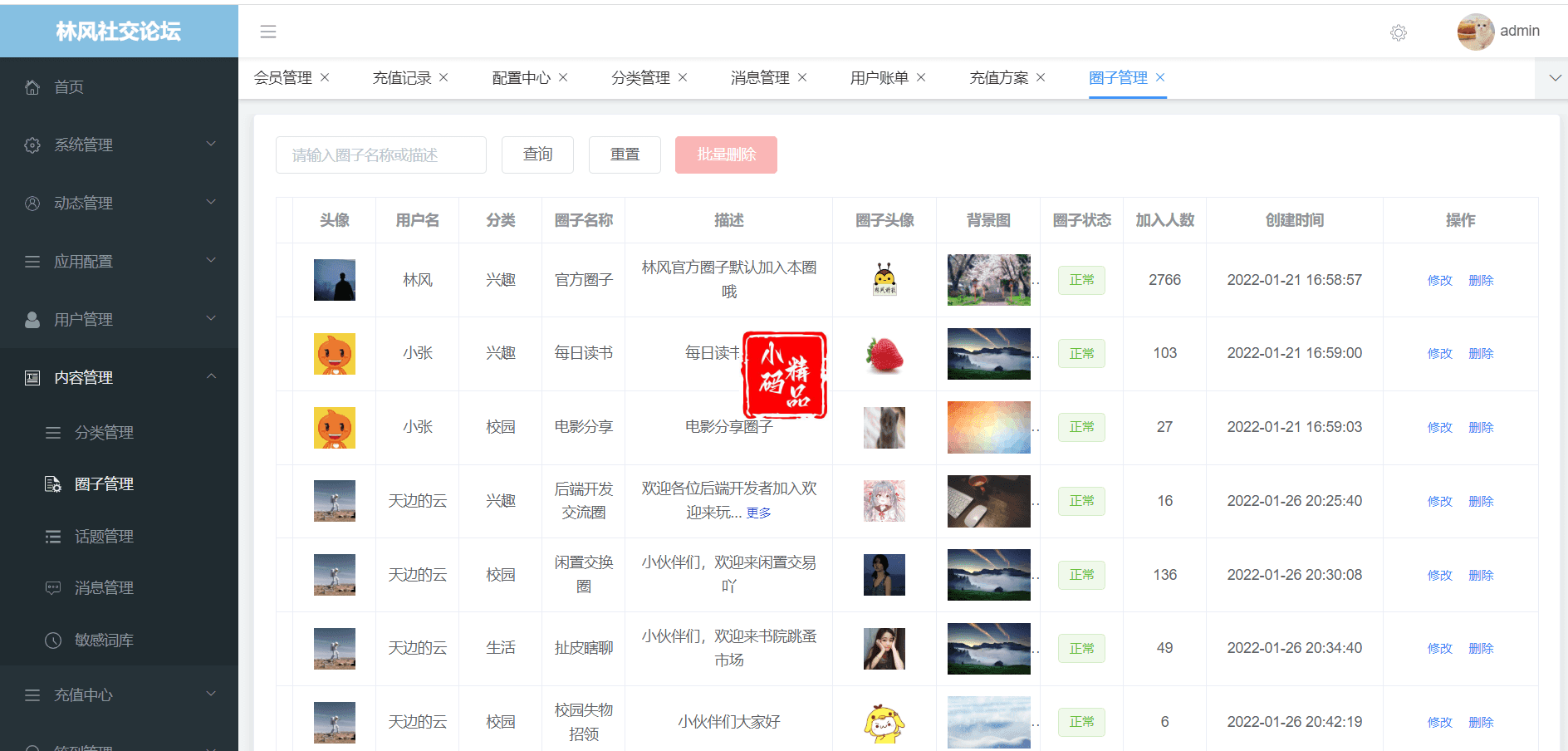
Task: Toggle the sidebar collapse hamburger icon
Action: tap(267, 32)
